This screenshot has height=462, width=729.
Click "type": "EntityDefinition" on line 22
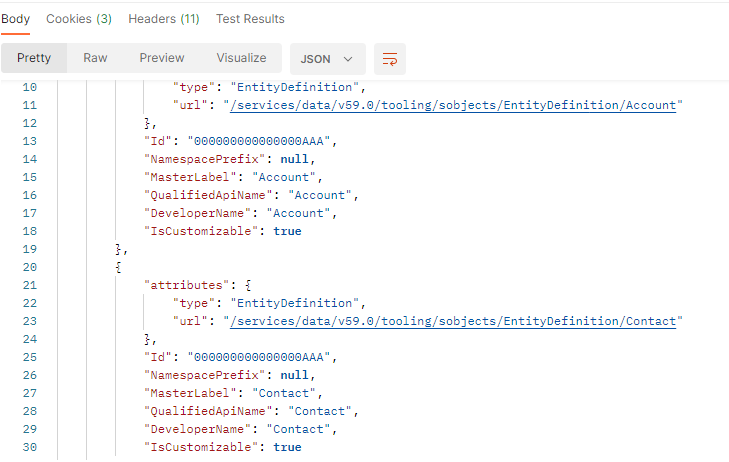pyautogui.click(x=269, y=304)
